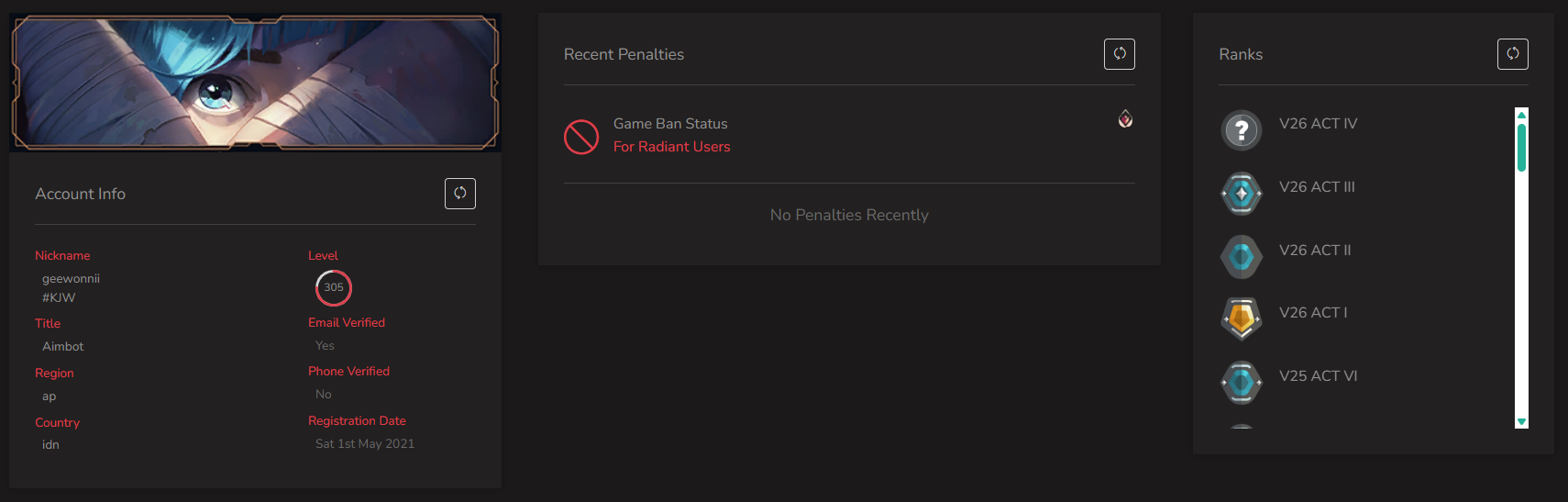This screenshot has width=1568, height=502.
Task: Select the V26 ACT I entry label
Action: (1313, 312)
